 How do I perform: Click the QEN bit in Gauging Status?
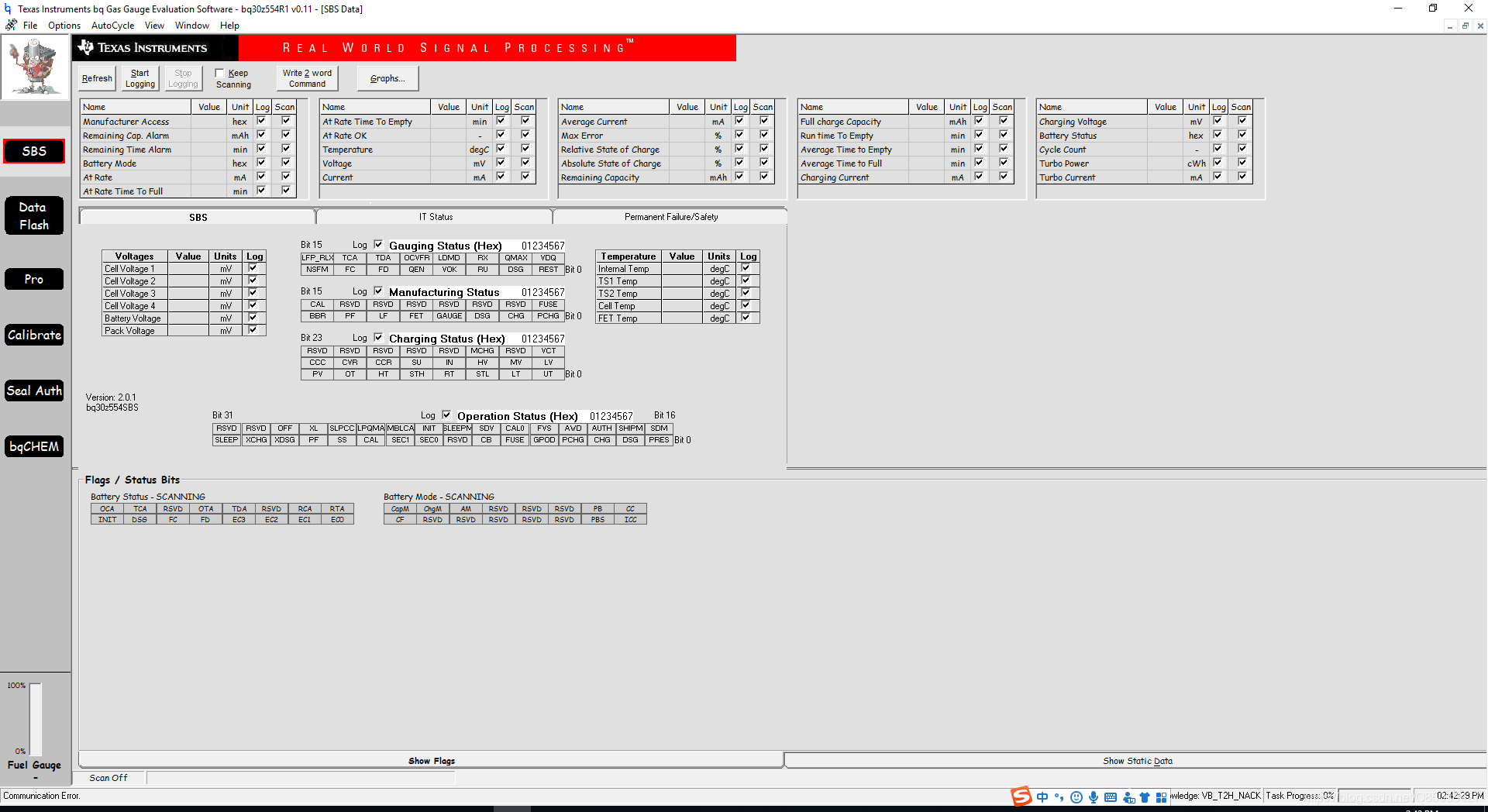tap(416, 270)
